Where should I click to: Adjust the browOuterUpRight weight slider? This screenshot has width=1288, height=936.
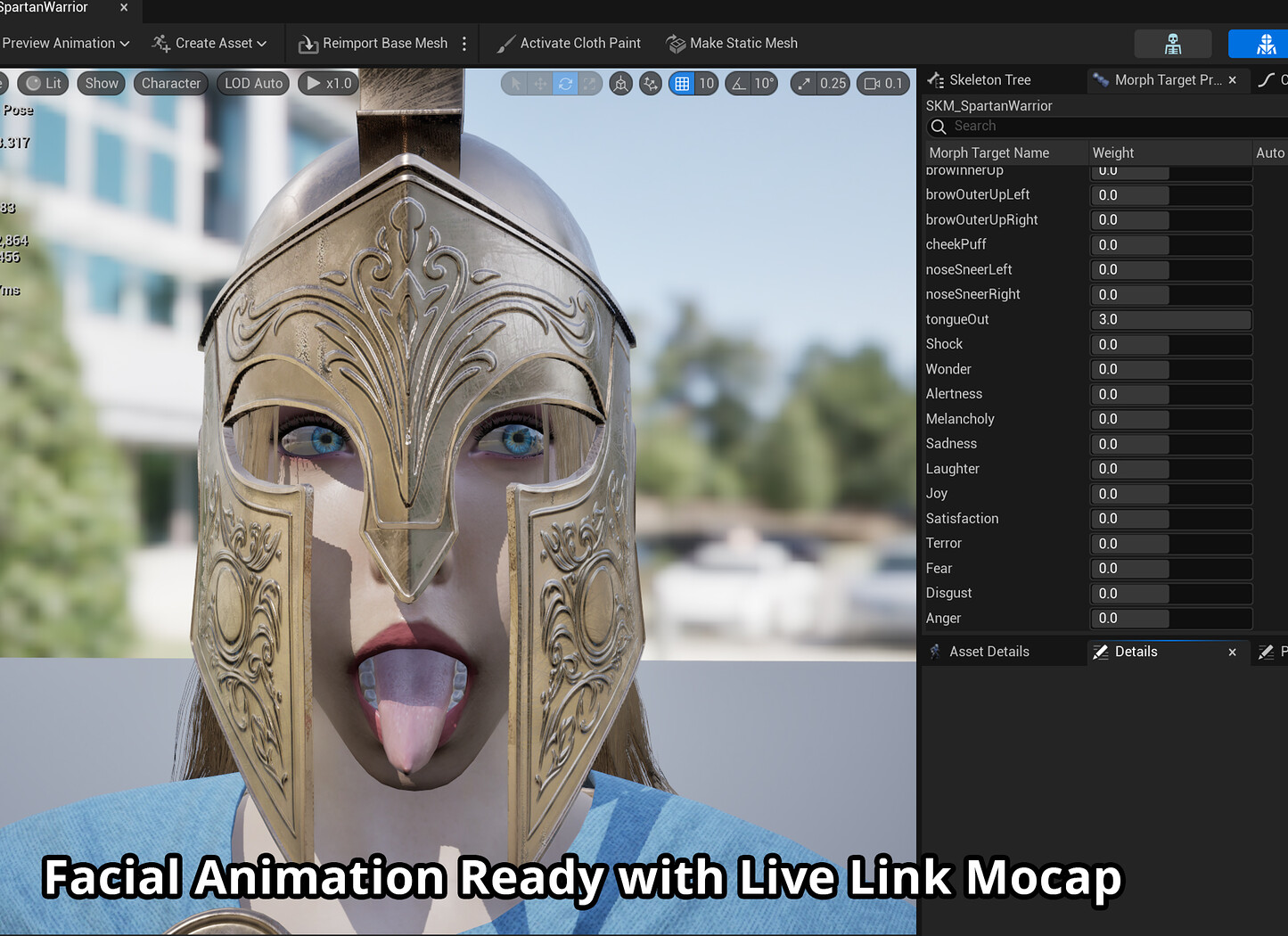pyautogui.click(x=1171, y=220)
